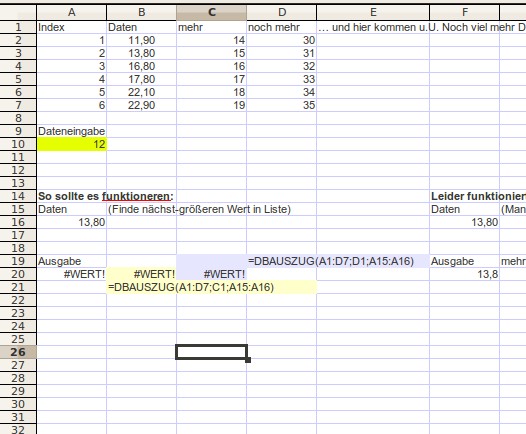Click the 'noch mehr' header cell
The image size is (526, 434).
point(281,27)
